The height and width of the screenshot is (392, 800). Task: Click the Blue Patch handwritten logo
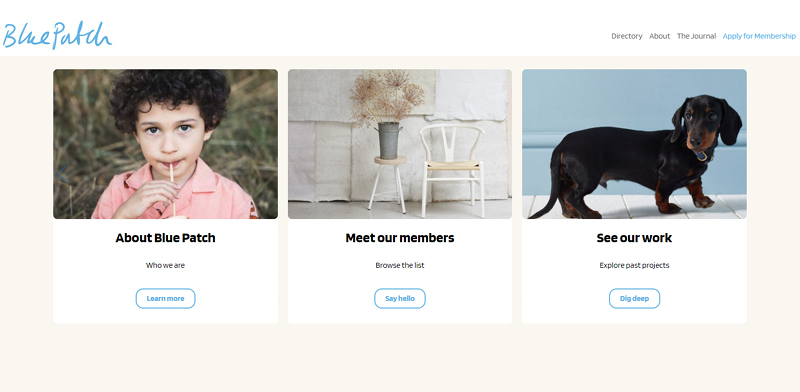coord(57,35)
